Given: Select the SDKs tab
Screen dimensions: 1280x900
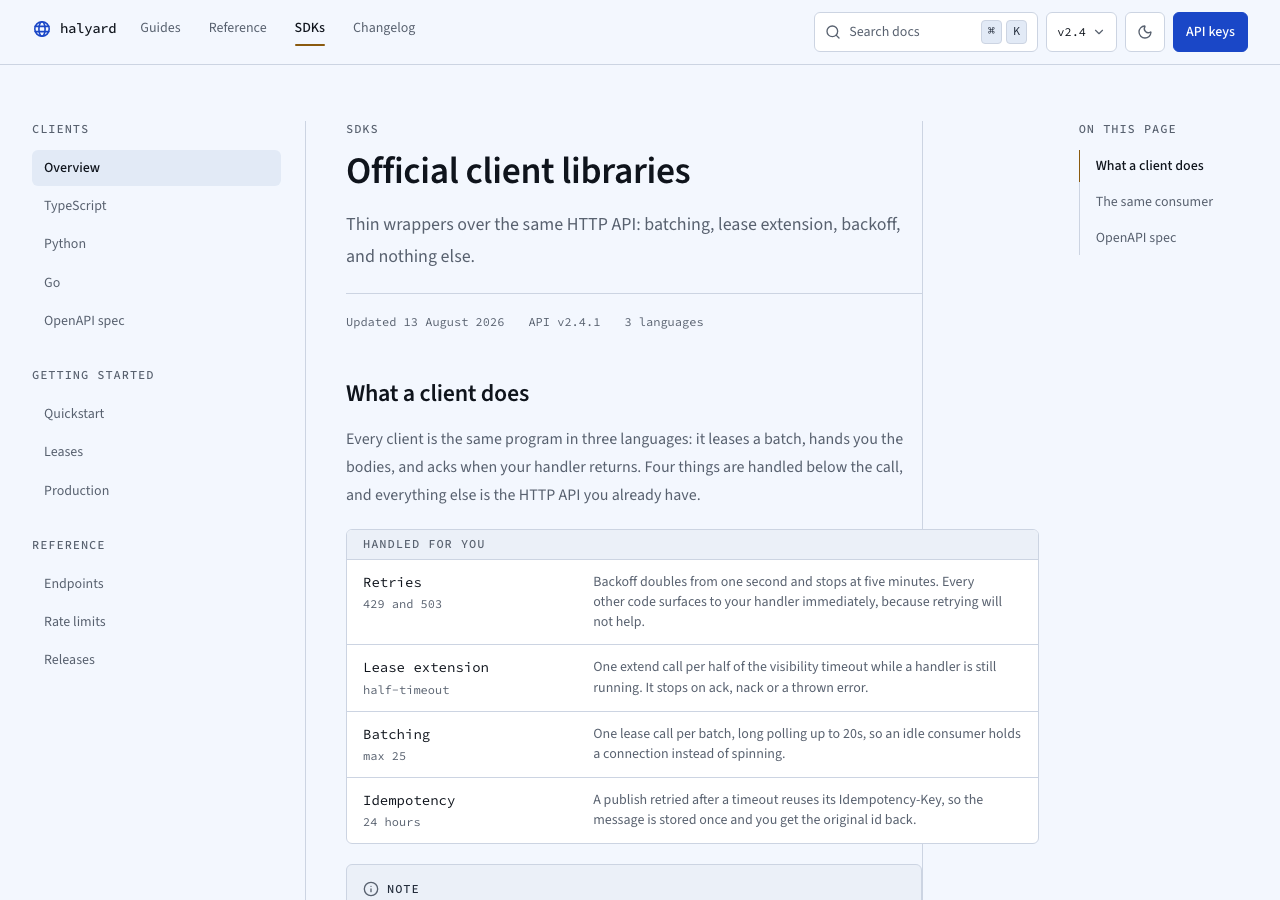Looking at the screenshot, I should coord(310,28).
